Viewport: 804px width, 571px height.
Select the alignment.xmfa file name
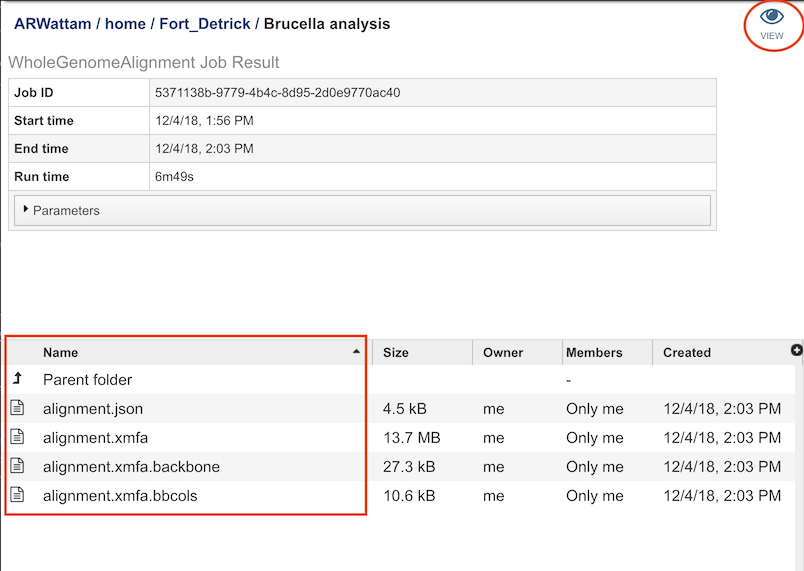point(95,438)
